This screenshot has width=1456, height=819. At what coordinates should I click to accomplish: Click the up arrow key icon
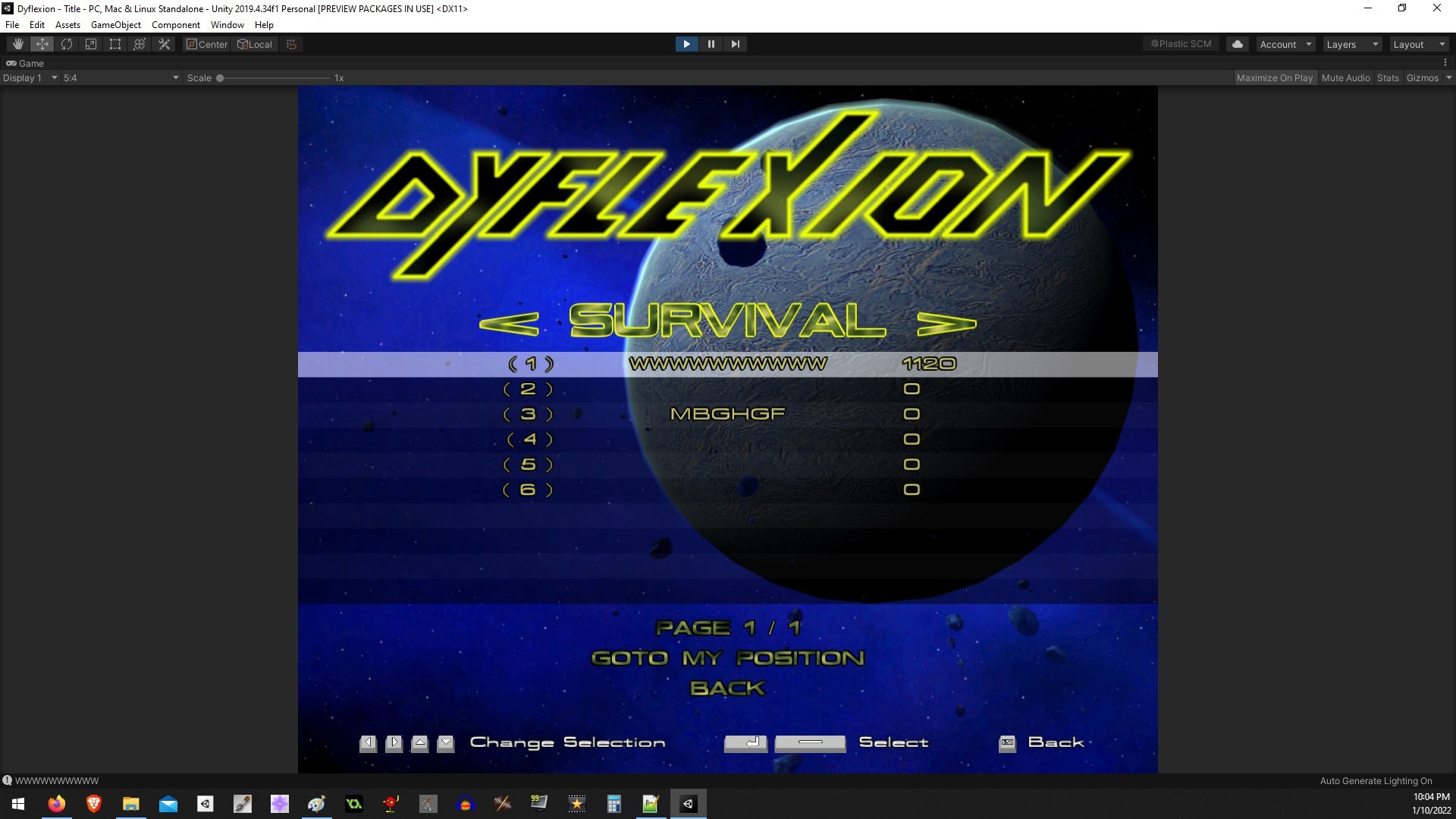pyautogui.click(x=419, y=743)
